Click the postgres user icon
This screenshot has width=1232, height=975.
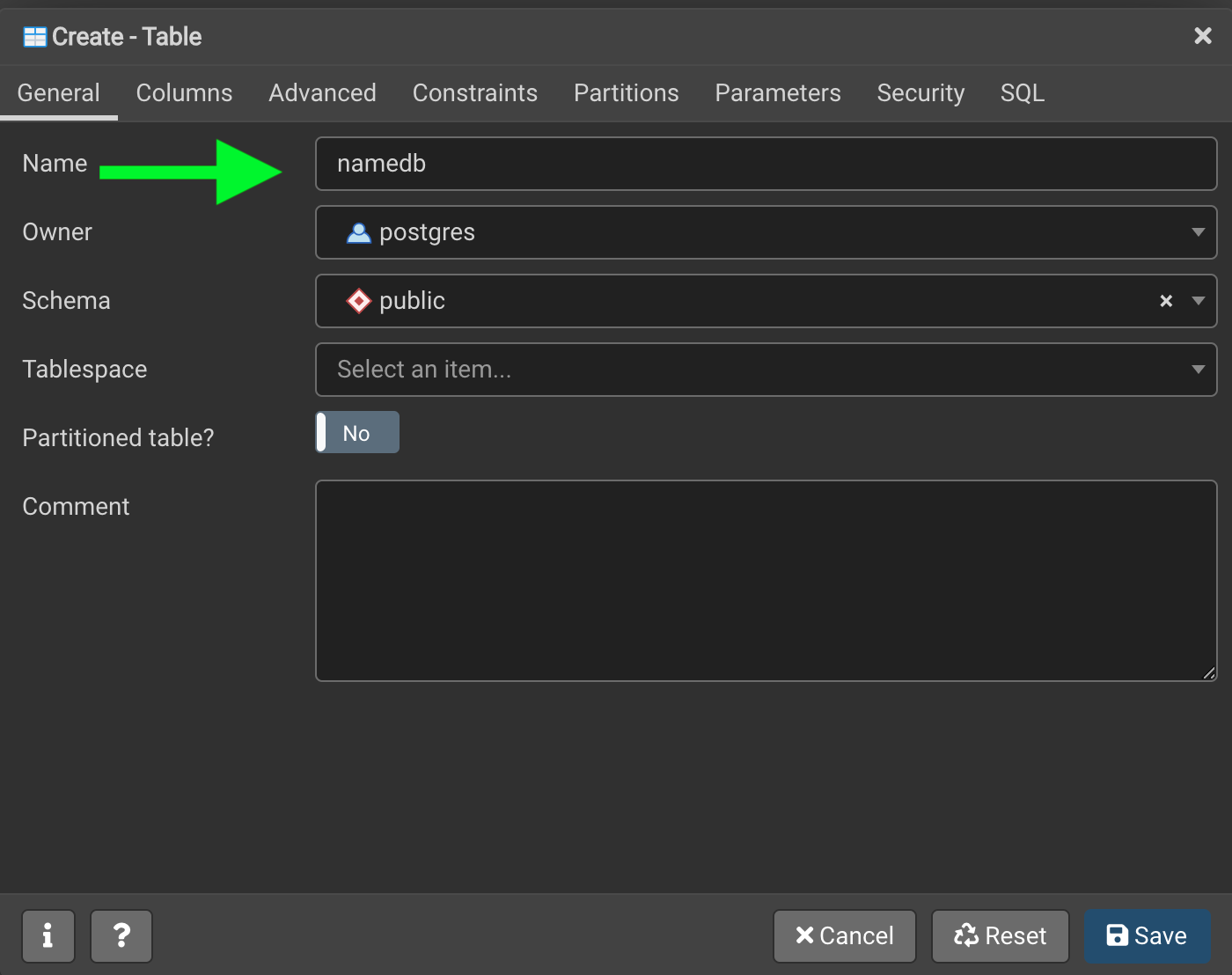(359, 233)
